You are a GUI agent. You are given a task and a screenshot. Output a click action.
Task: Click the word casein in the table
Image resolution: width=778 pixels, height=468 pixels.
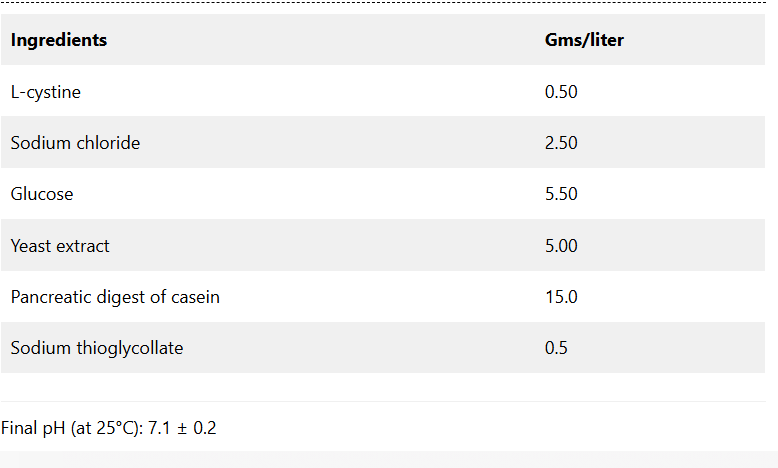click(195, 297)
